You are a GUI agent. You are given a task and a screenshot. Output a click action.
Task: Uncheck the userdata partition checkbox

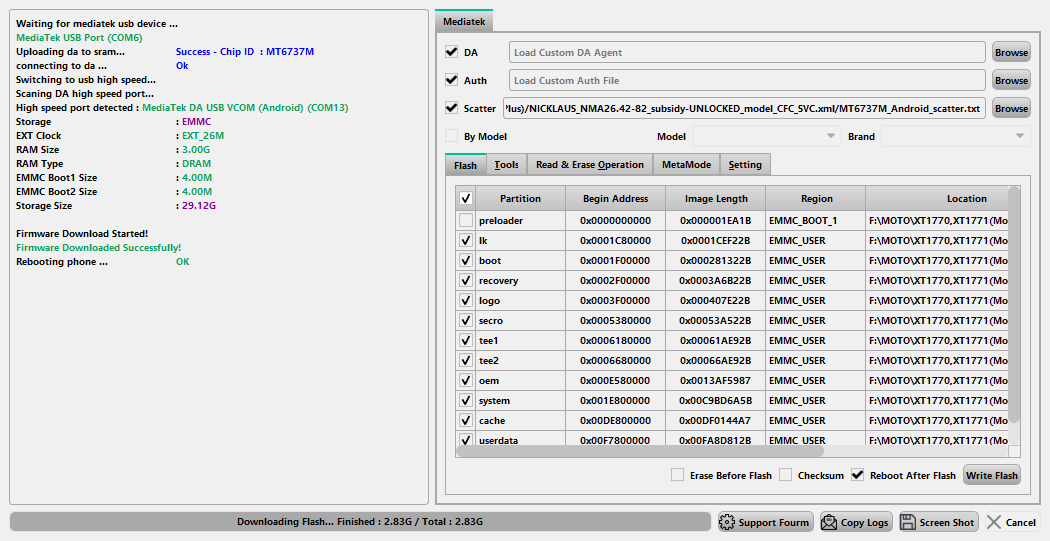(466, 440)
